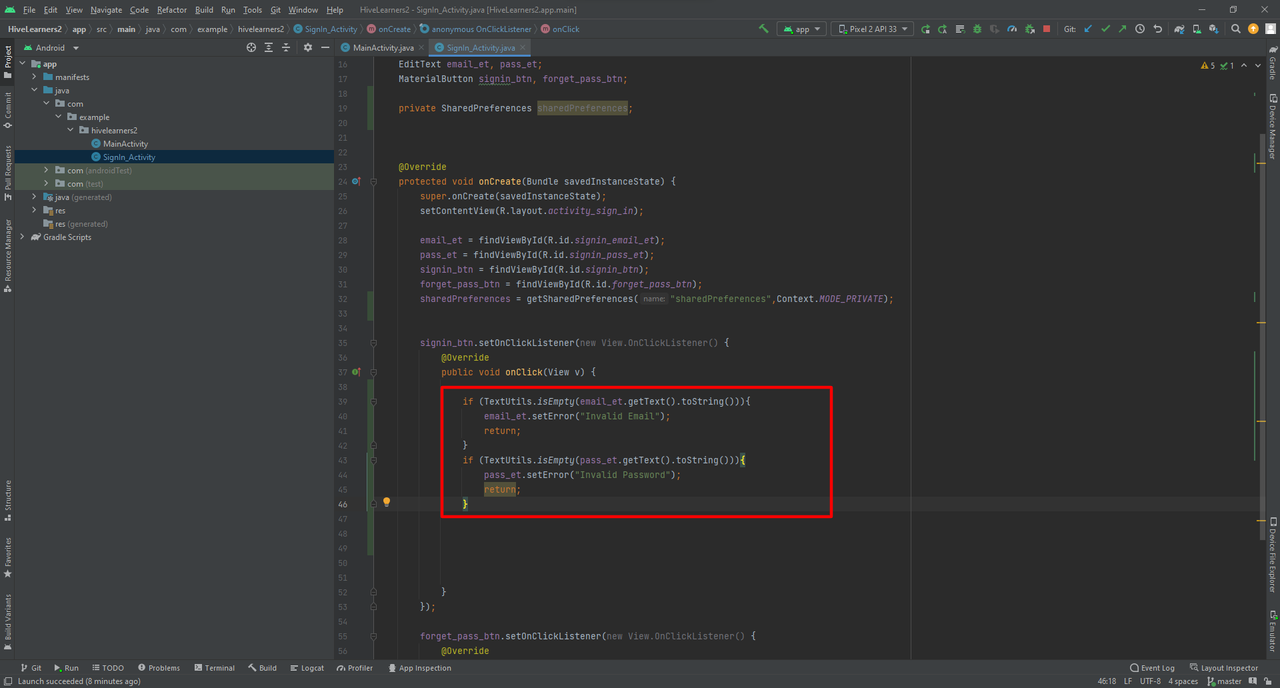The width and height of the screenshot is (1280, 688).
Task: Open the Logcat tool window
Action: pos(307,668)
